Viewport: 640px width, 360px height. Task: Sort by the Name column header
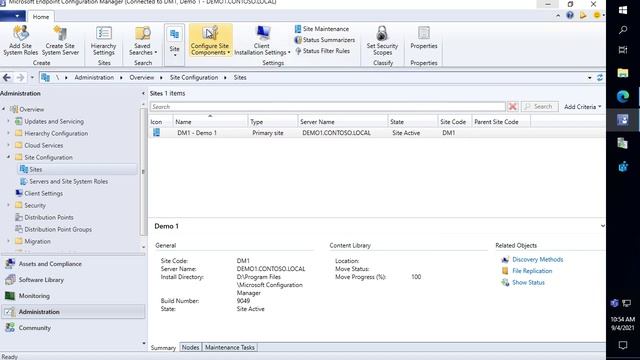coord(210,122)
